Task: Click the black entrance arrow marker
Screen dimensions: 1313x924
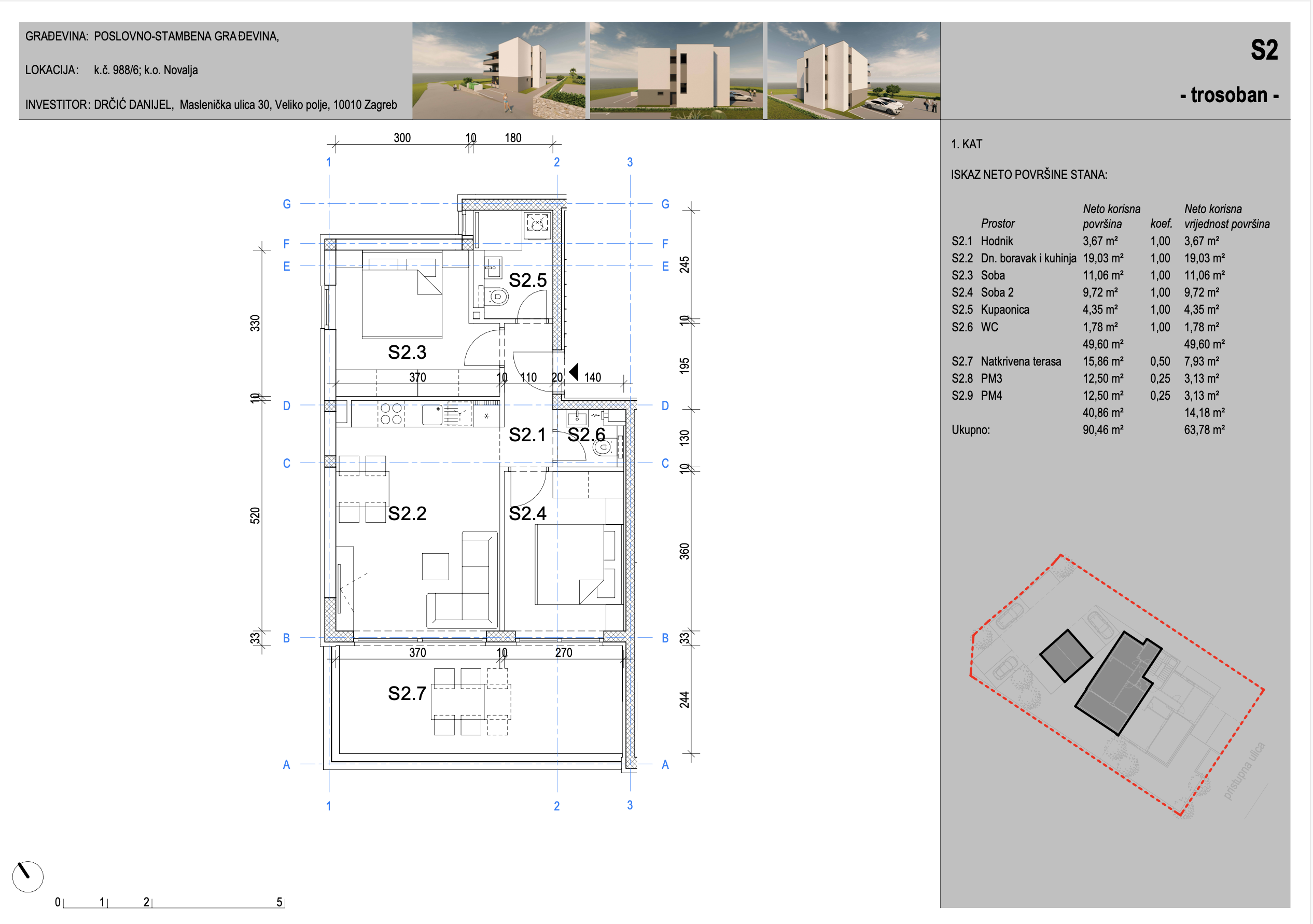Action: [x=574, y=372]
